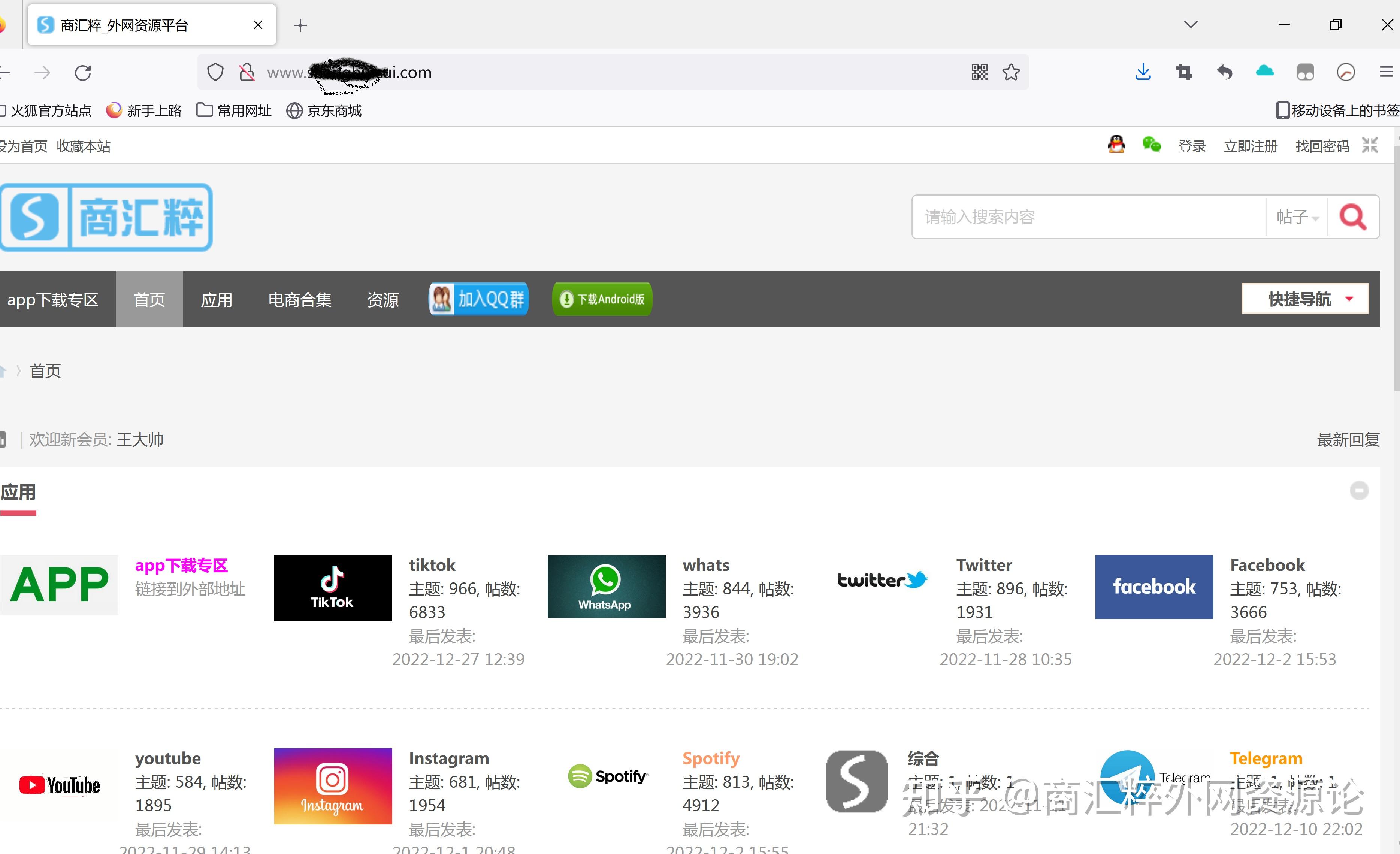This screenshot has width=1400, height=854.
Task: Go to the 应用 navigation tab
Action: click(217, 299)
